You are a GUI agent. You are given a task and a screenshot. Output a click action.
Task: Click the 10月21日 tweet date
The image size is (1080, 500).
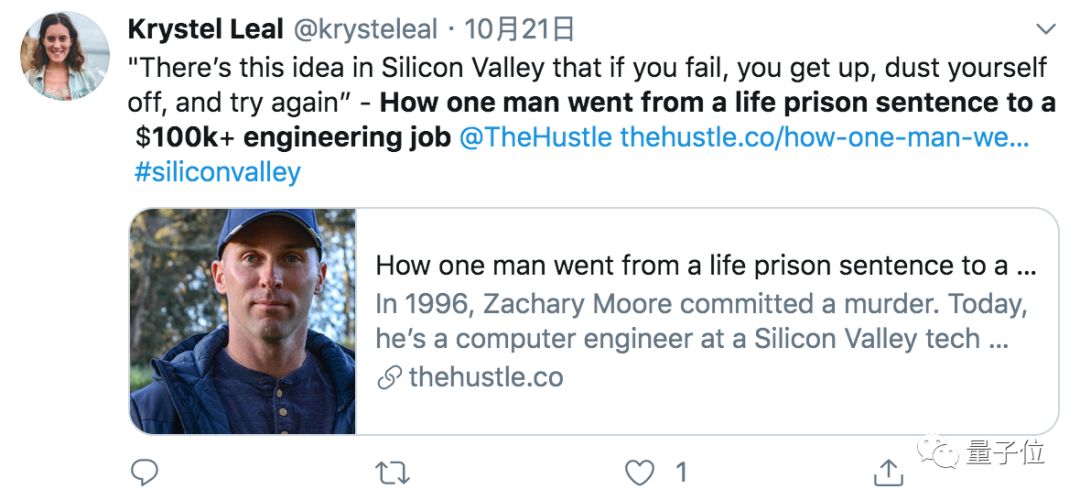click(x=520, y=30)
